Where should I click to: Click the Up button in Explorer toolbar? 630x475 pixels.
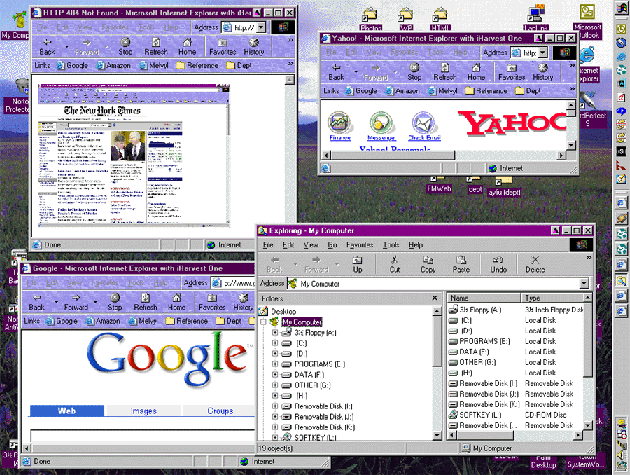pyautogui.click(x=357, y=264)
